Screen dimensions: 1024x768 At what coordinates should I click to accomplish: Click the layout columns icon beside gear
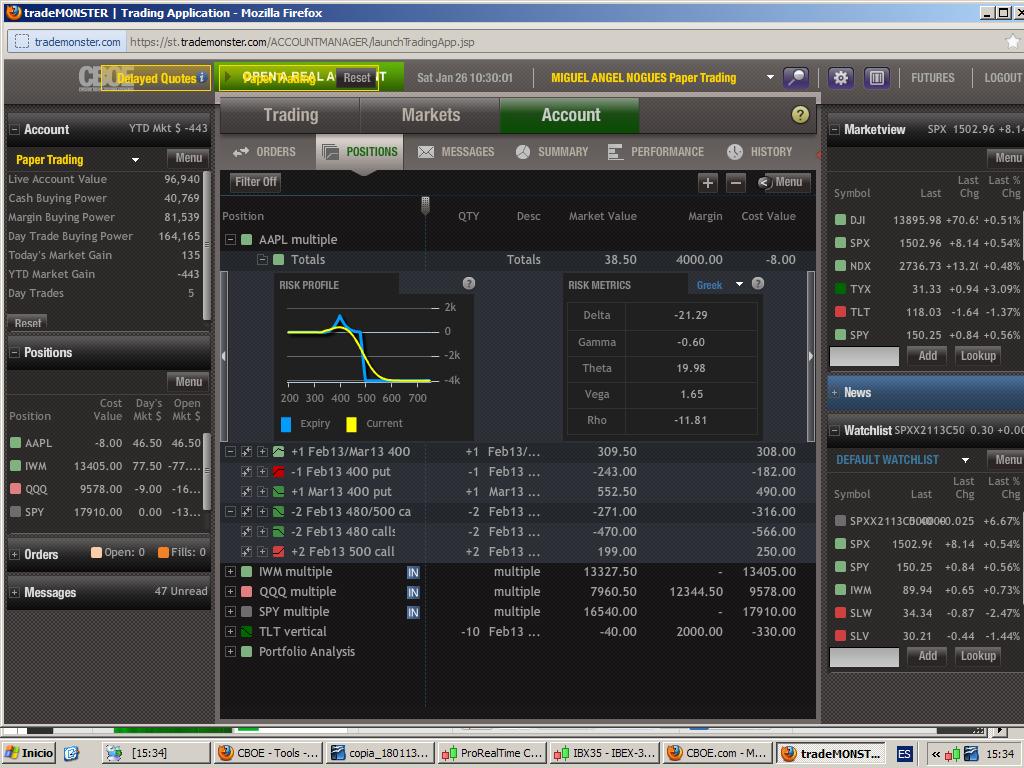click(x=876, y=78)
